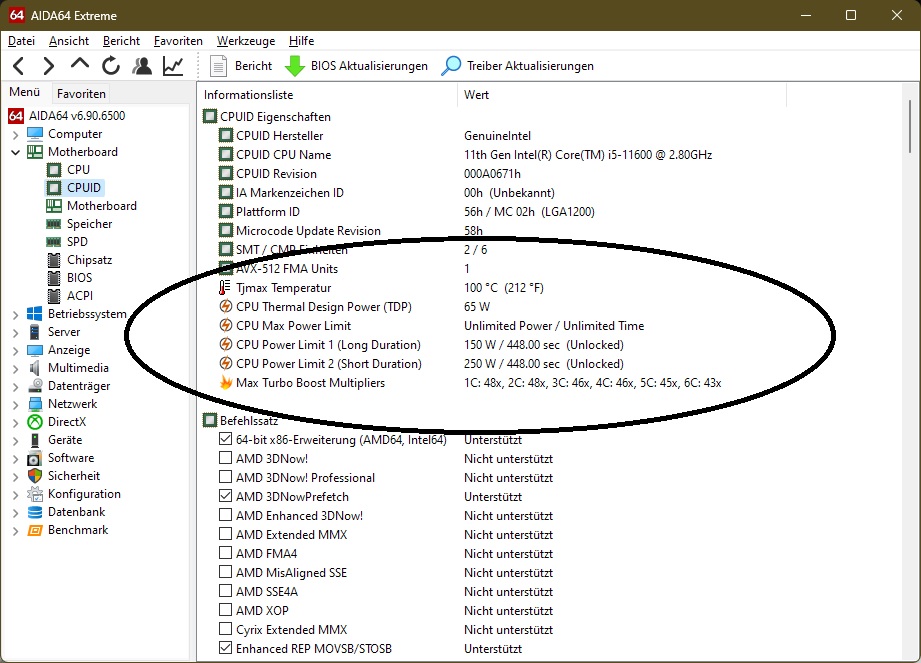Click the up-level arrow toolbar icon
Image resolution: width=921 pixels, height=663 pixels.
tap(79, 64)
